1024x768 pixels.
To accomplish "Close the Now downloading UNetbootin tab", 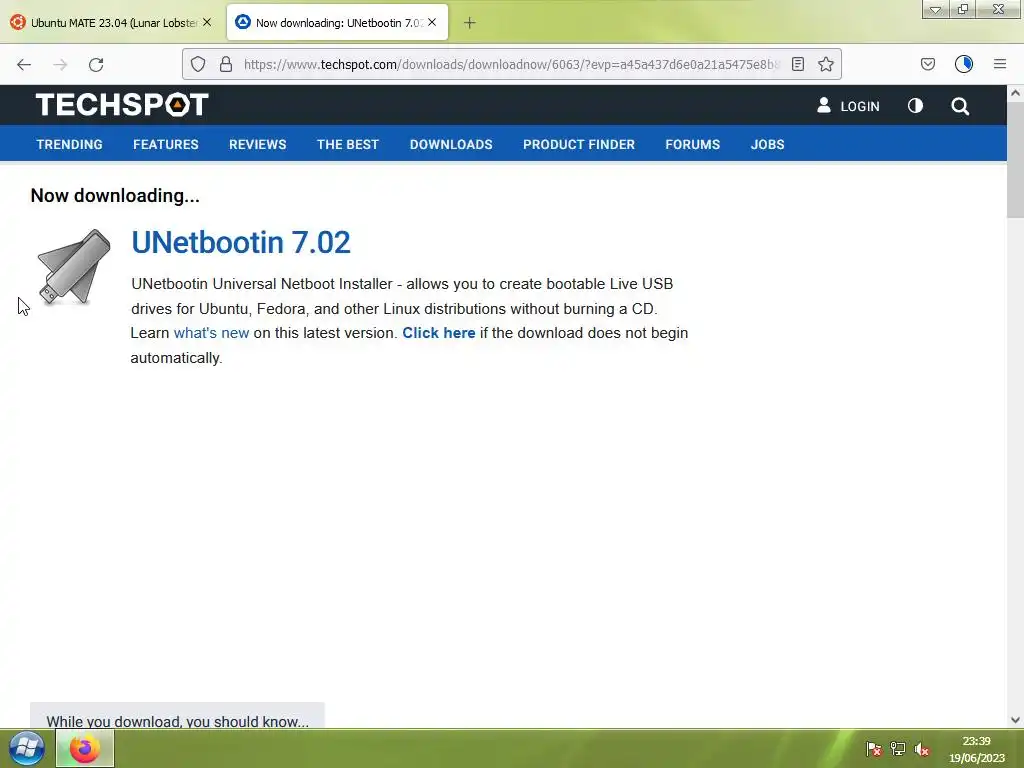I will [432, 22].
